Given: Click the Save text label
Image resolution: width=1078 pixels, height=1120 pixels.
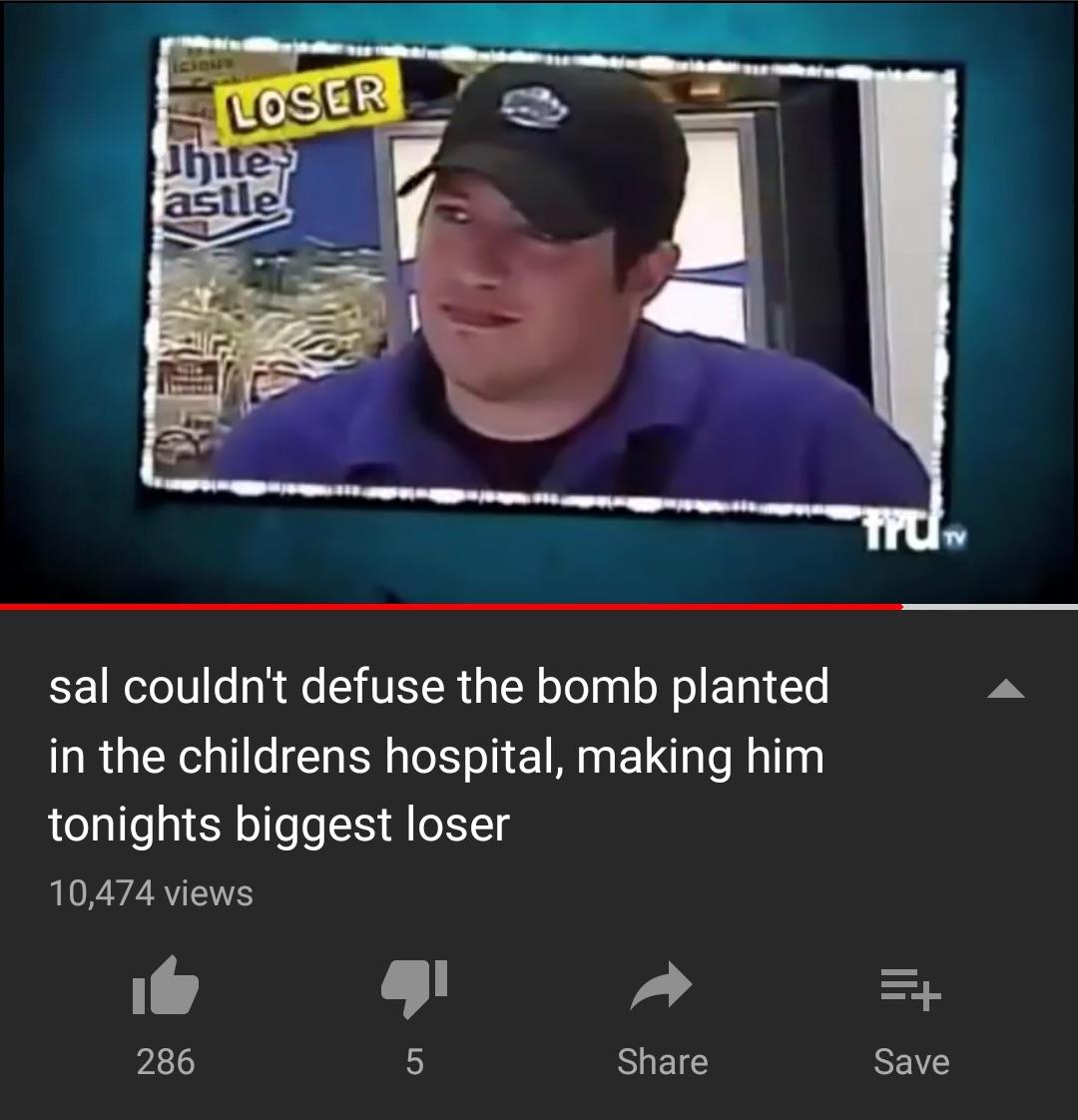Looking at the screenshot, I should point(911,1061).
